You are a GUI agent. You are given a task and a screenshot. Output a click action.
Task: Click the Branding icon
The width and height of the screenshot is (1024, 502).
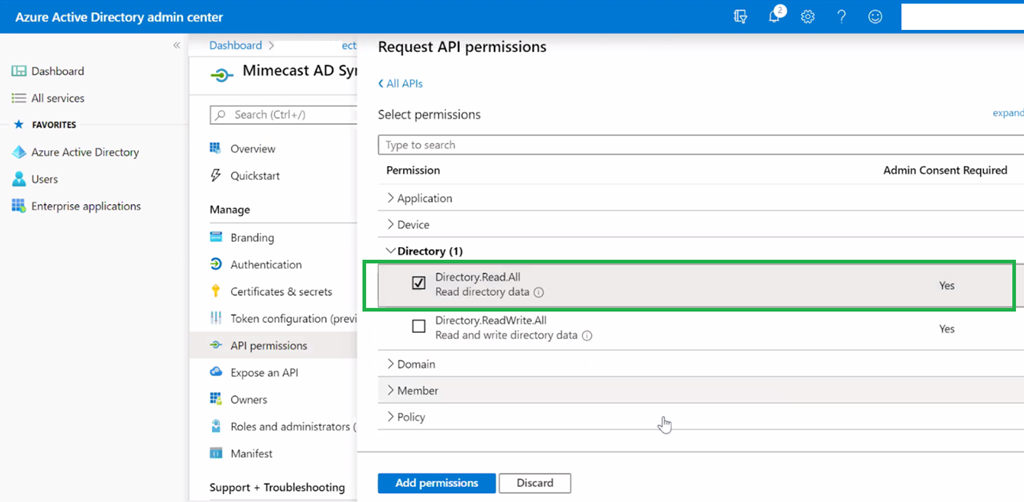[x=216, y=237]
